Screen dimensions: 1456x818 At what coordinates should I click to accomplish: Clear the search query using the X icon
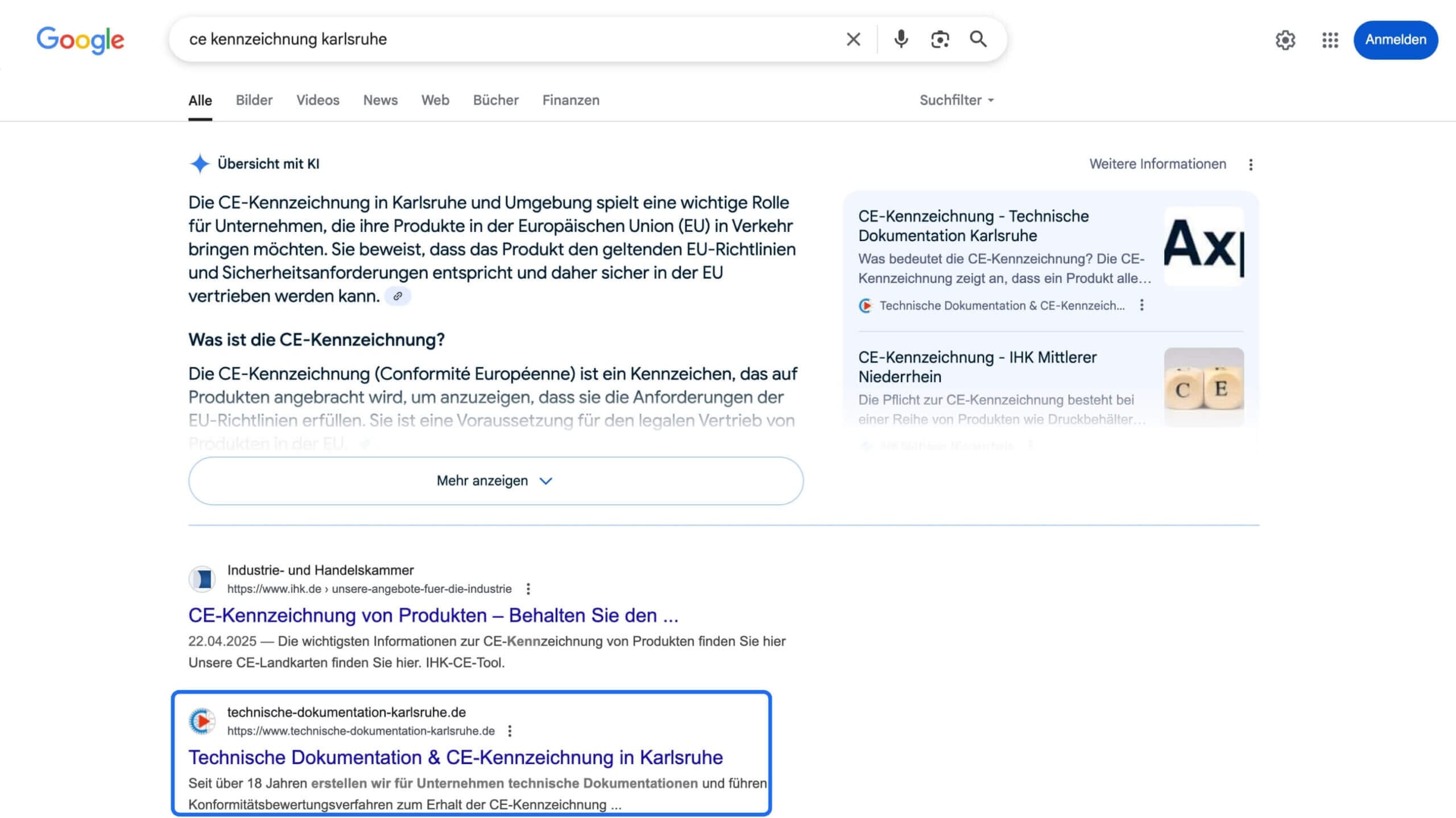point(853,39)
